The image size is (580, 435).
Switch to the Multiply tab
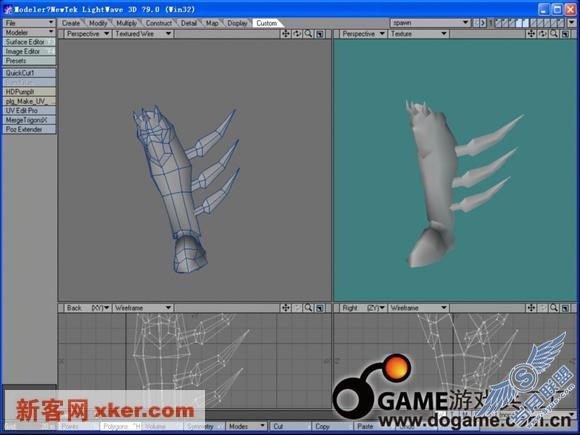tap(127, 23)
